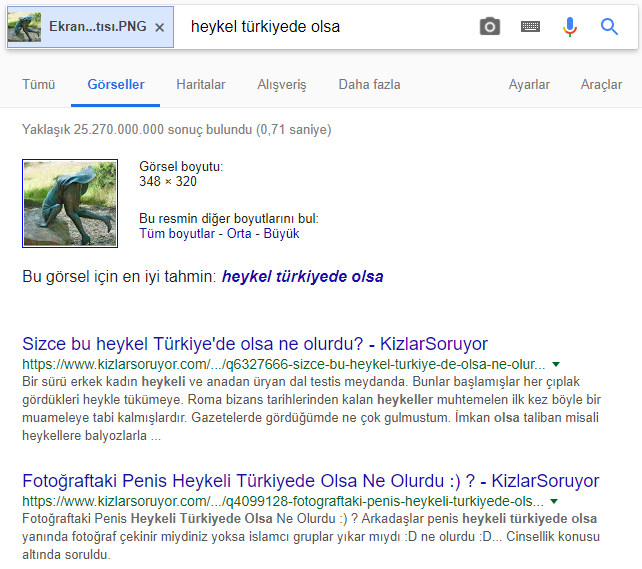Expand dropdown arrow beside q4099128 URL

click(554, 501)
